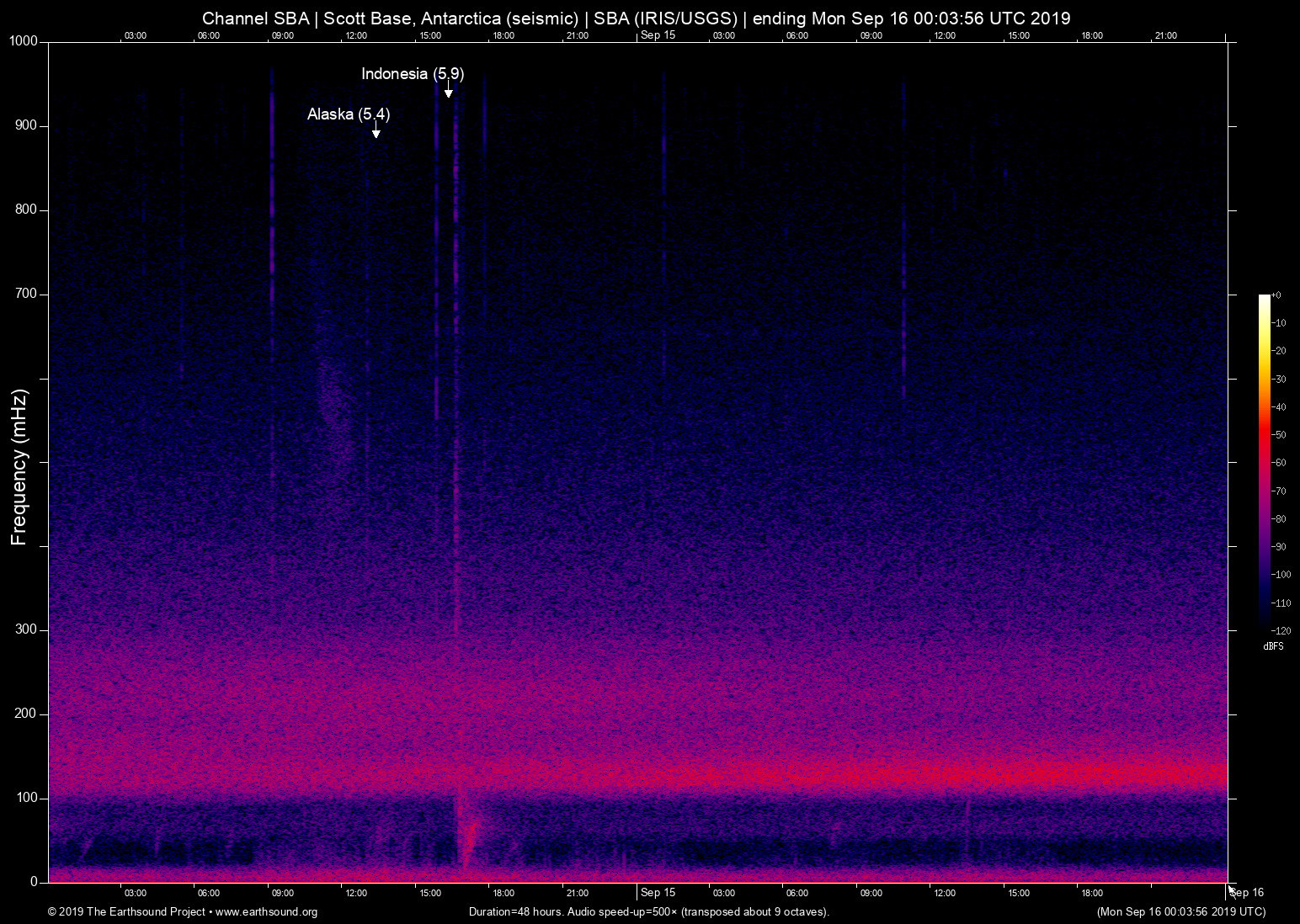Click the Sep 15 marker on top axis

(658, 35)
